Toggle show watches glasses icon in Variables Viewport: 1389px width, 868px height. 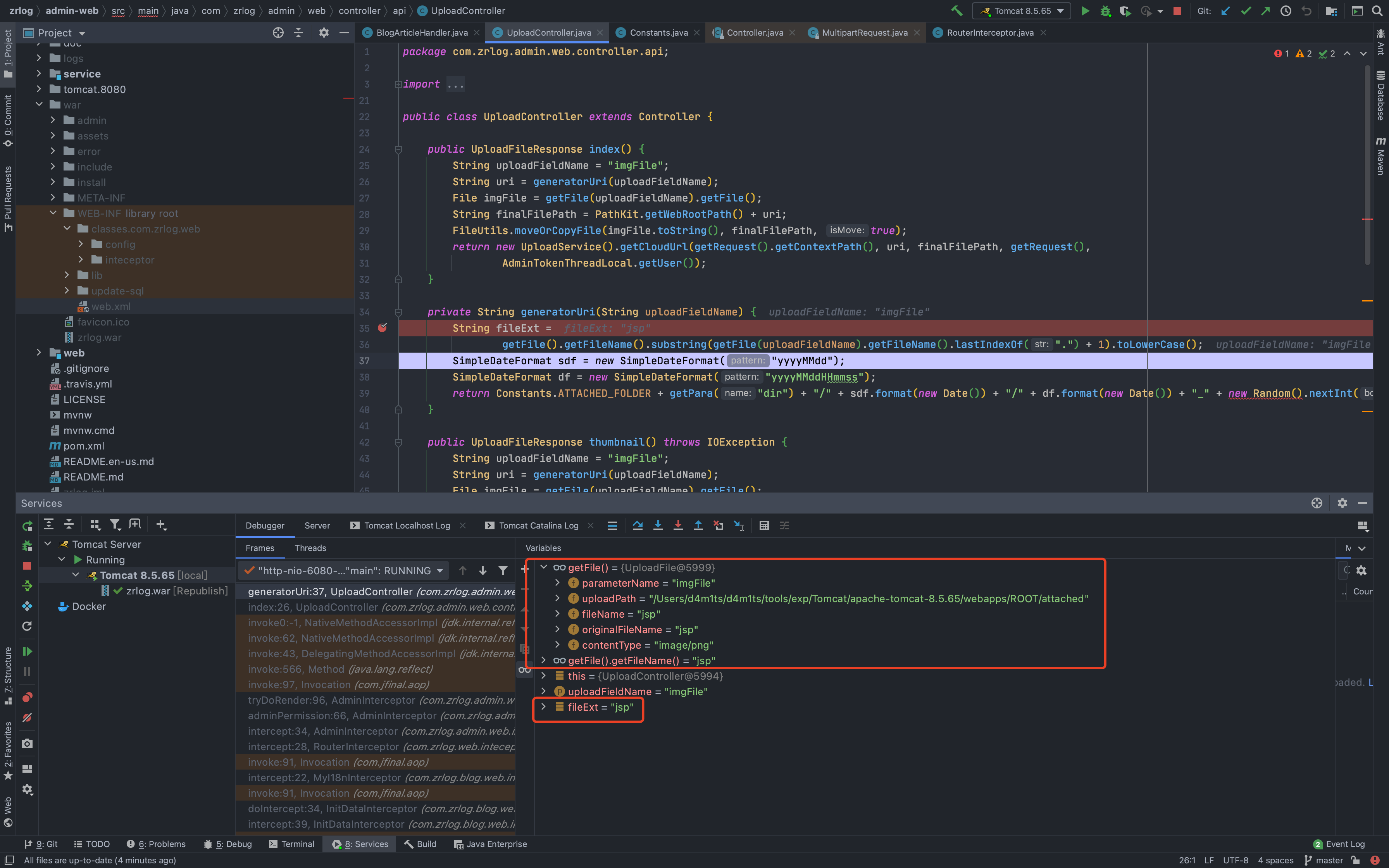click(524, 669)
